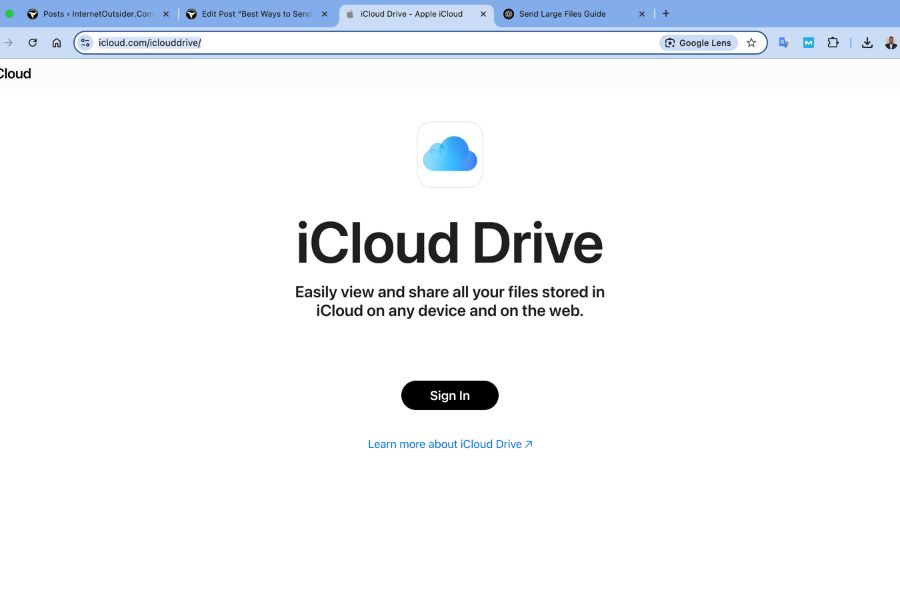
Task: Open the blue M extension icon
Action: [x=808, y=42]
